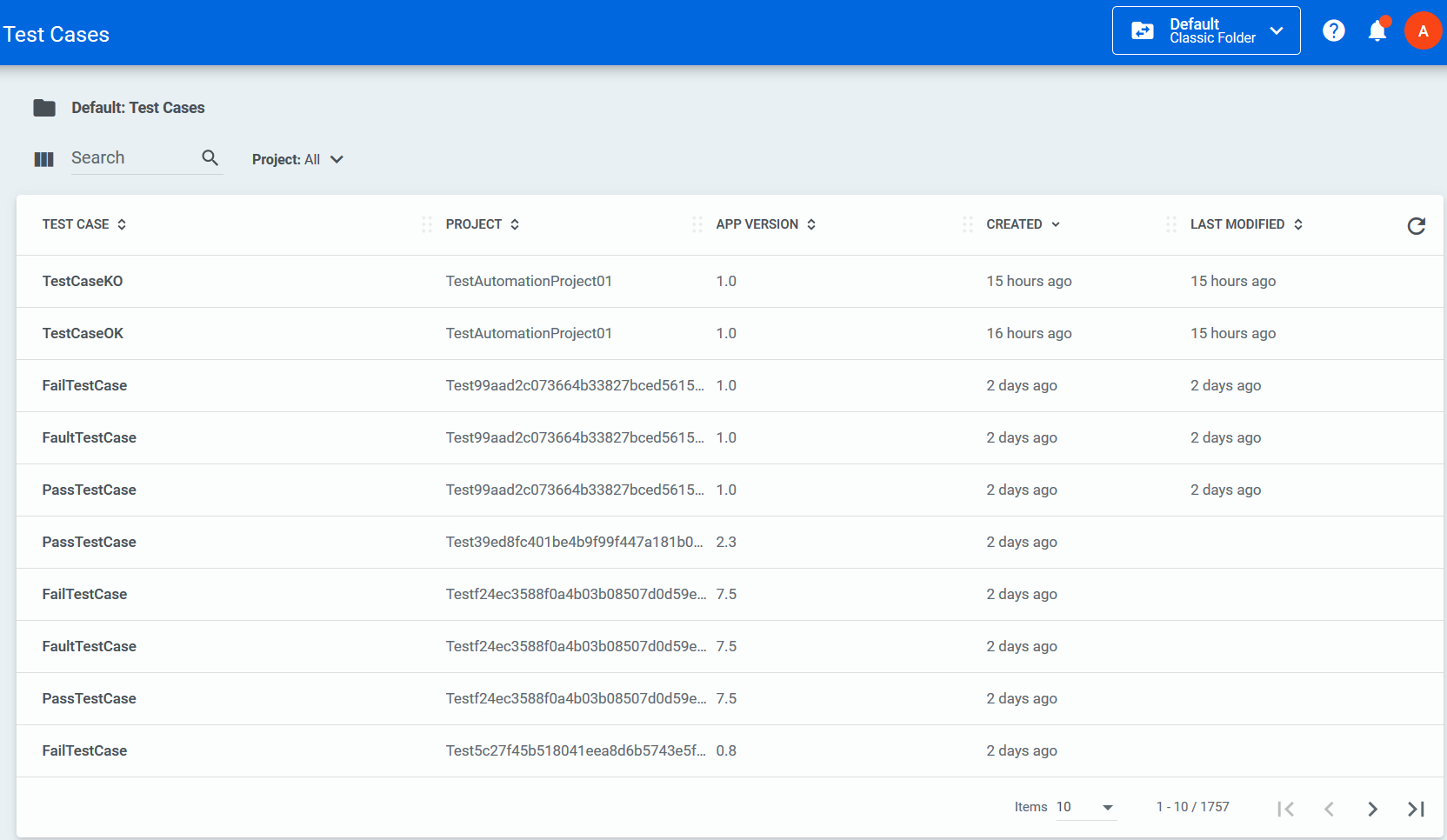The width and height of the screenshot is (1447, 840).
Task: Sort by the Last Modified column header
Action: [1246, 224]
